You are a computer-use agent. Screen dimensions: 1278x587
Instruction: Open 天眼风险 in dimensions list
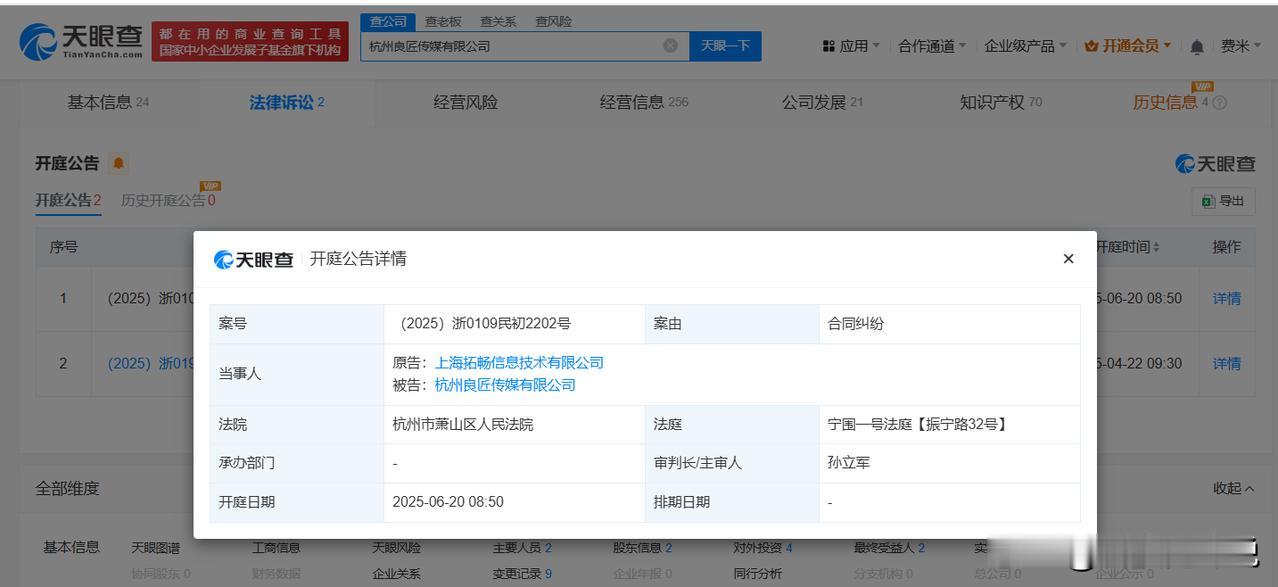click(396, 548)
